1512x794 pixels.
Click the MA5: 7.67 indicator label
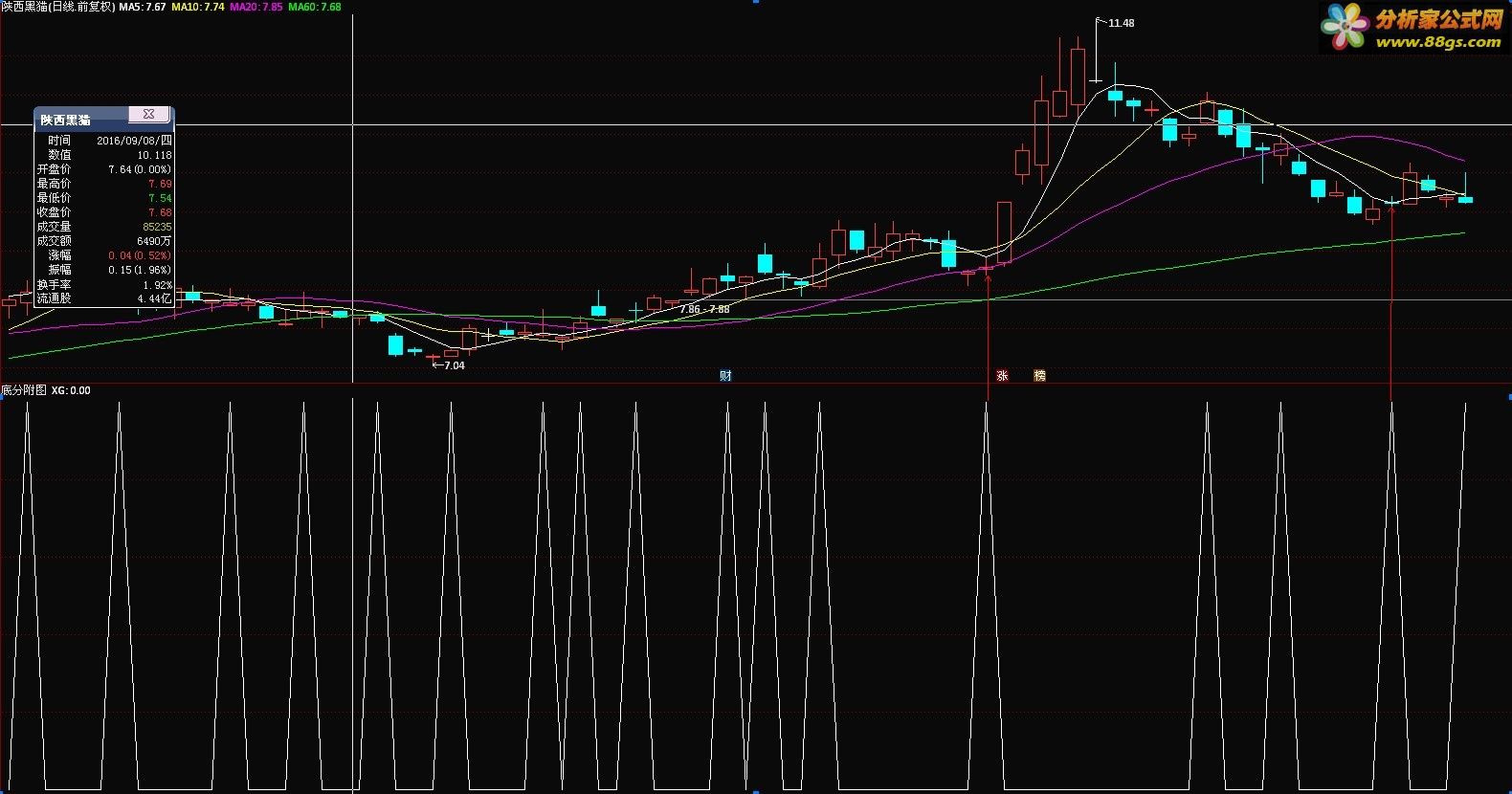coord(143,7)
